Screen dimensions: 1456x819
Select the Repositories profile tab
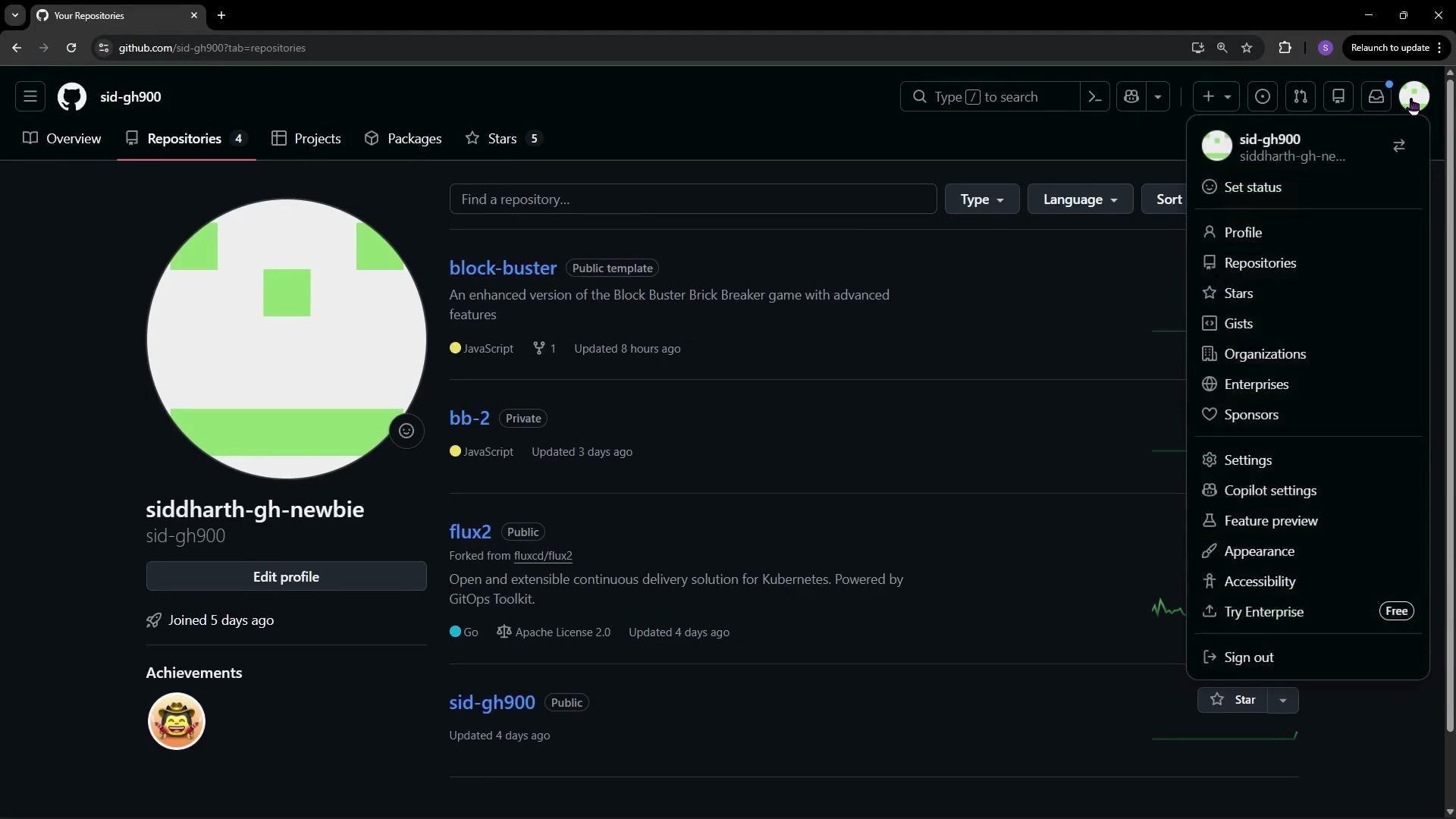click(187, 138)
